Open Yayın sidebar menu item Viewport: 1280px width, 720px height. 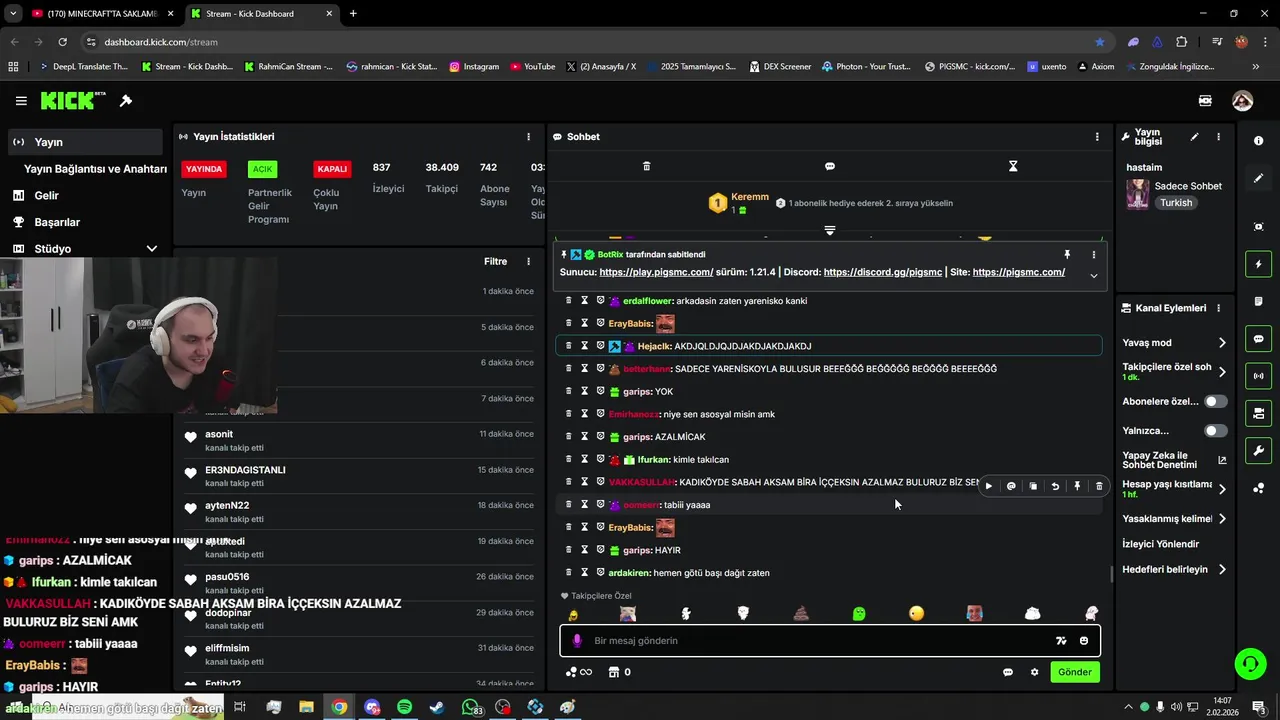83,142
